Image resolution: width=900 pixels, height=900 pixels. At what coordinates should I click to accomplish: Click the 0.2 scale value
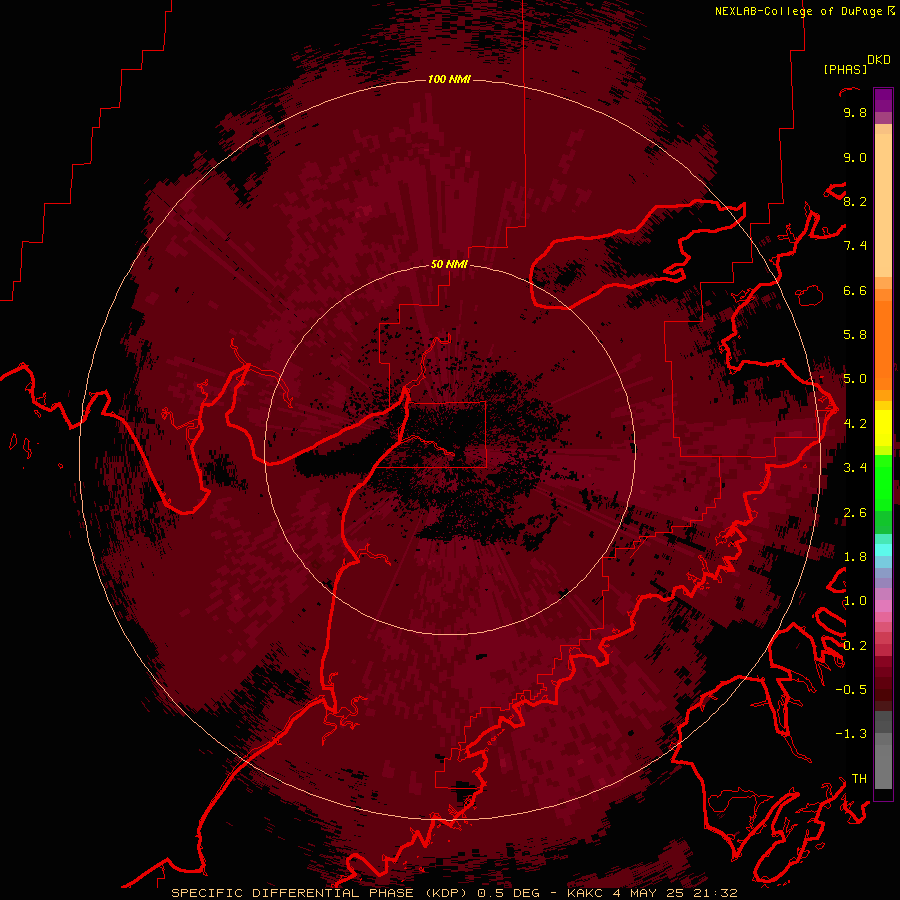[x=855, y=646]
